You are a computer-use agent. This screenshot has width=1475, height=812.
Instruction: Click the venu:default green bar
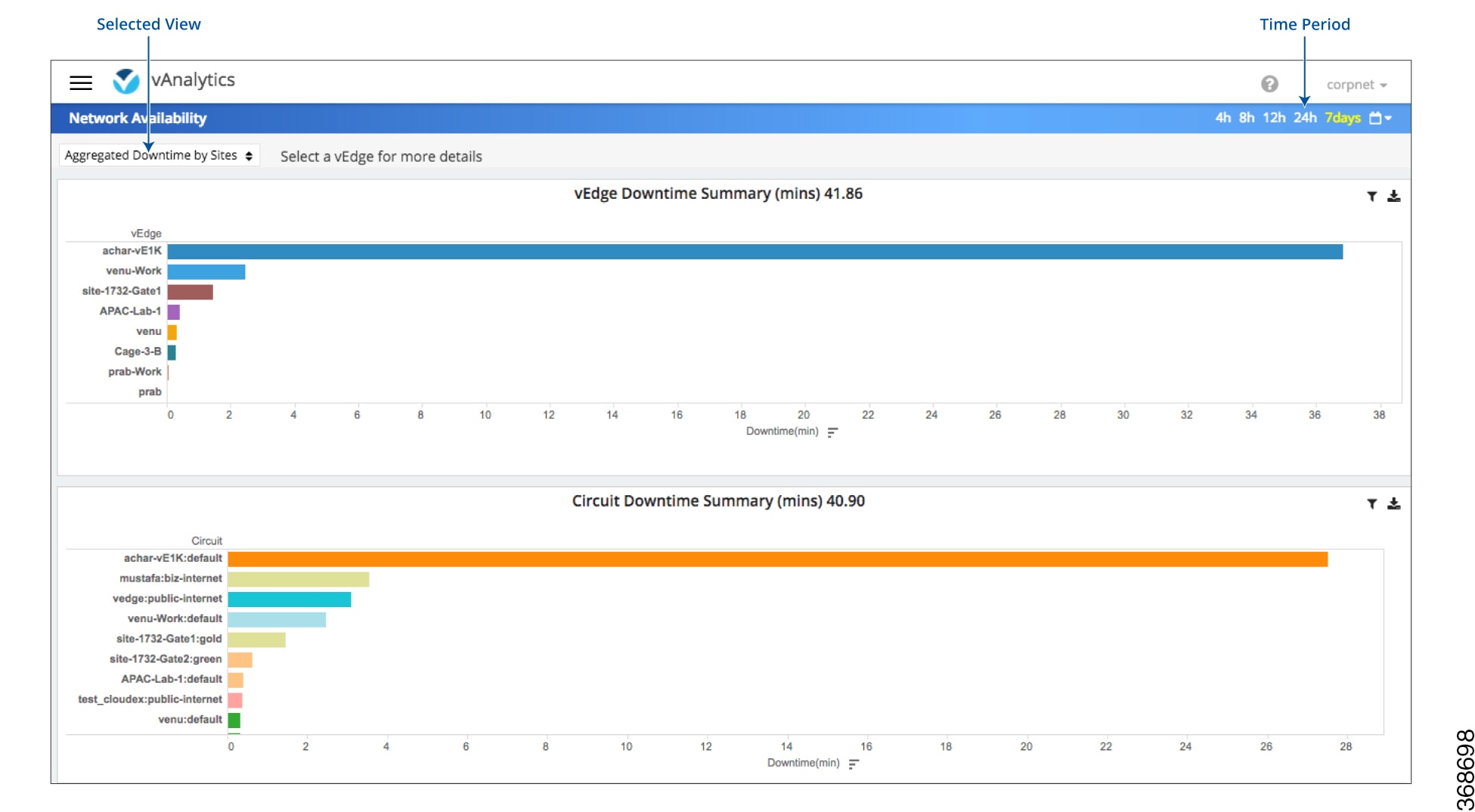234,721
